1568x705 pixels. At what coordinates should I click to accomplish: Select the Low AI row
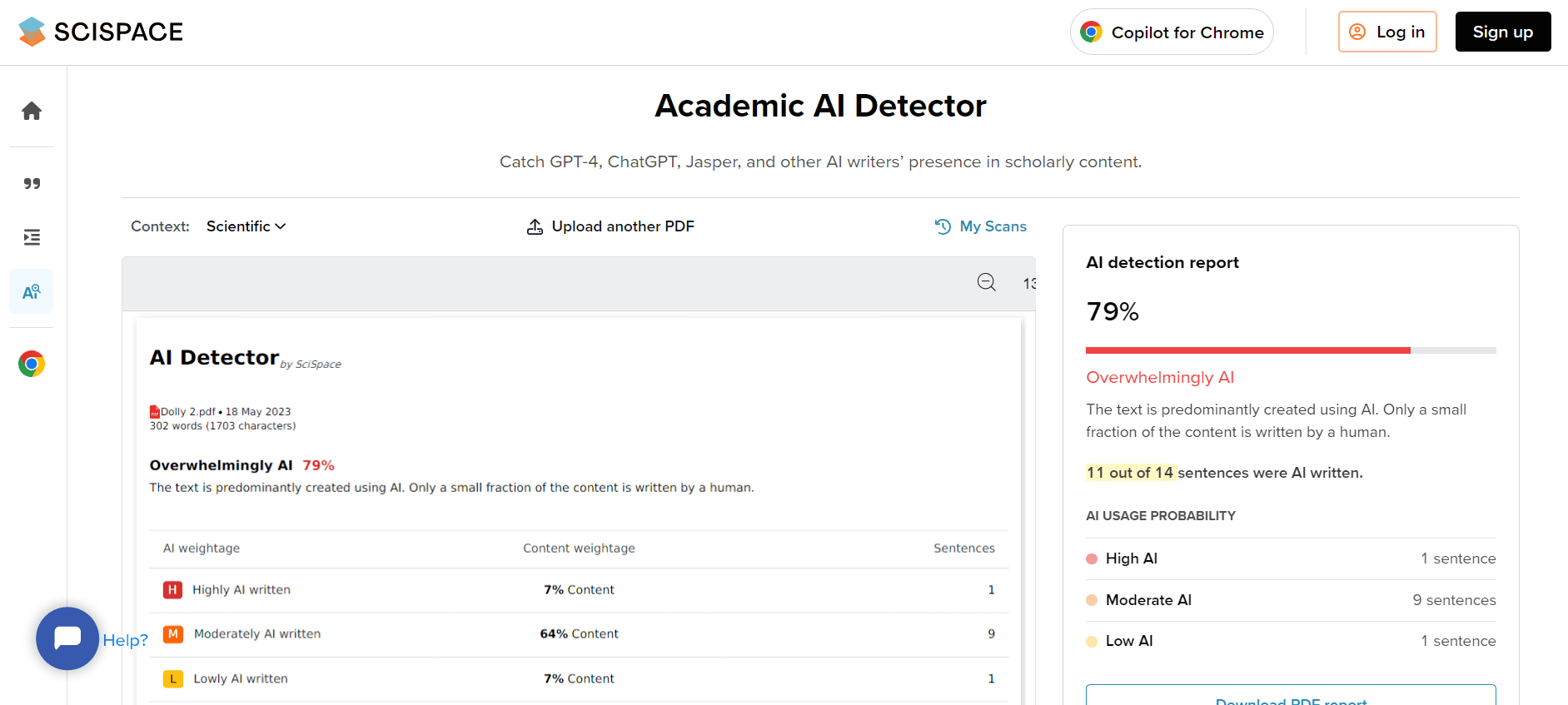1291,641
